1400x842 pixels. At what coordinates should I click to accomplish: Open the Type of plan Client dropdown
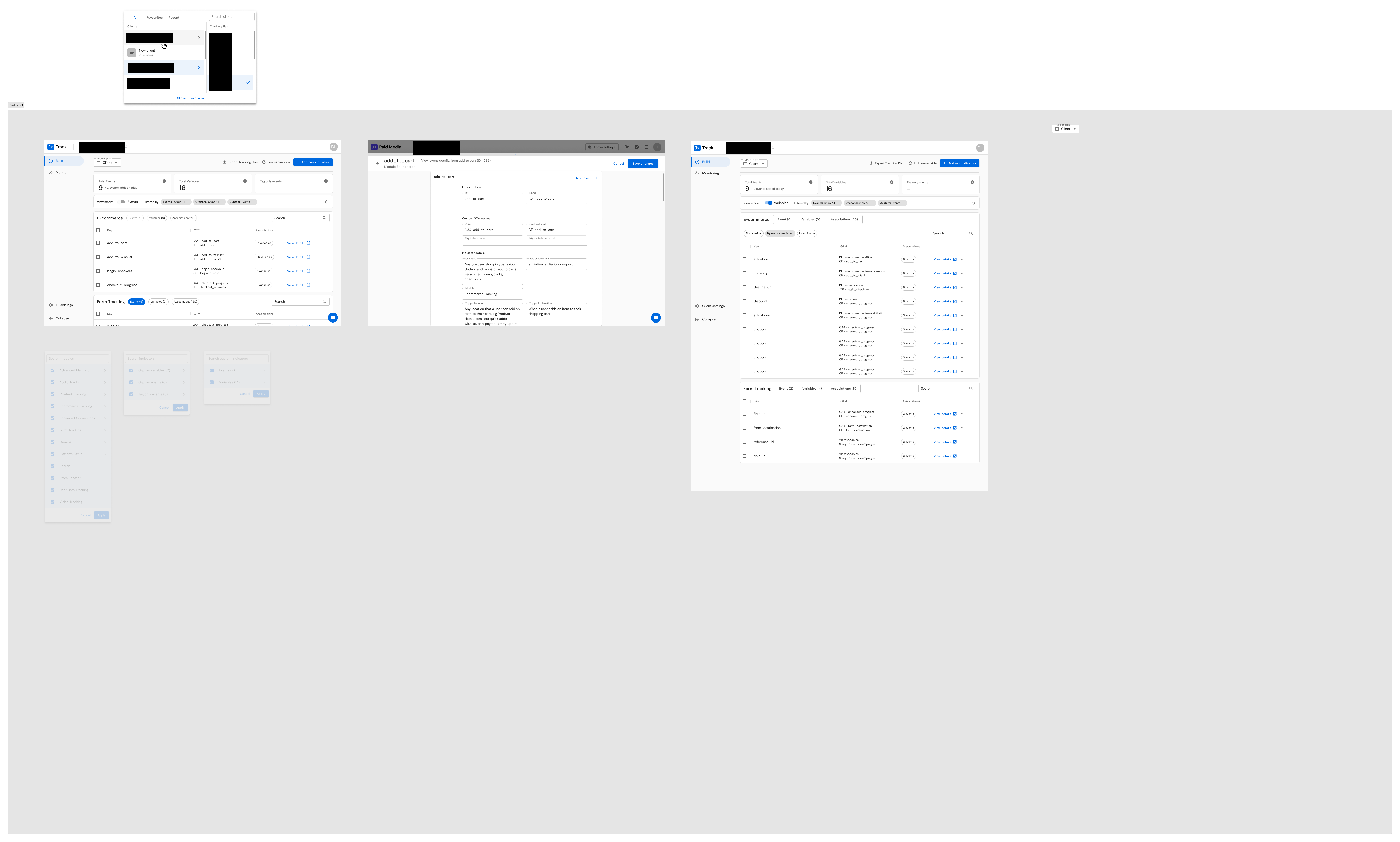pos(107,163)
